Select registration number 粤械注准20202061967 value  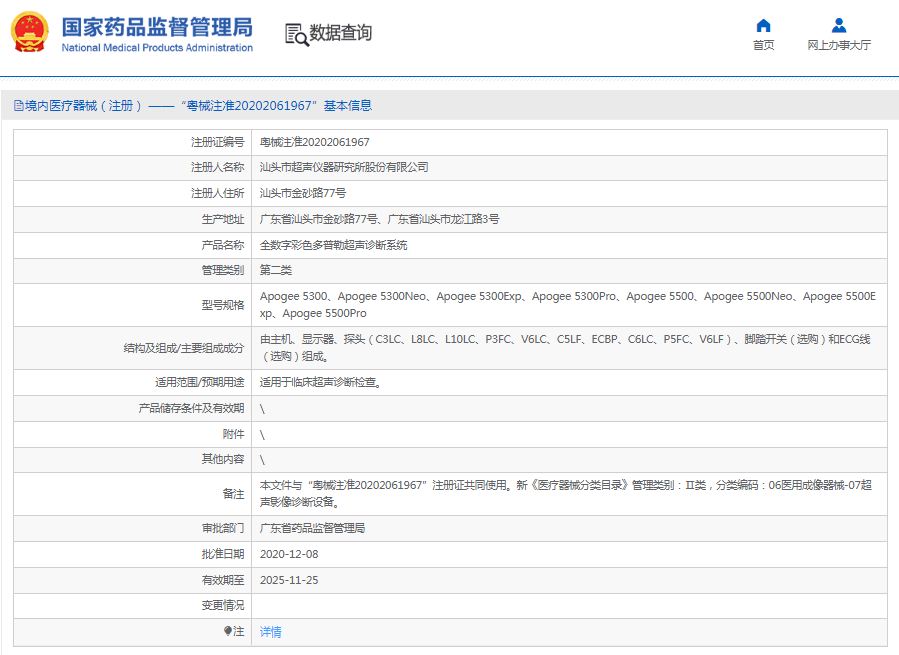315,142
